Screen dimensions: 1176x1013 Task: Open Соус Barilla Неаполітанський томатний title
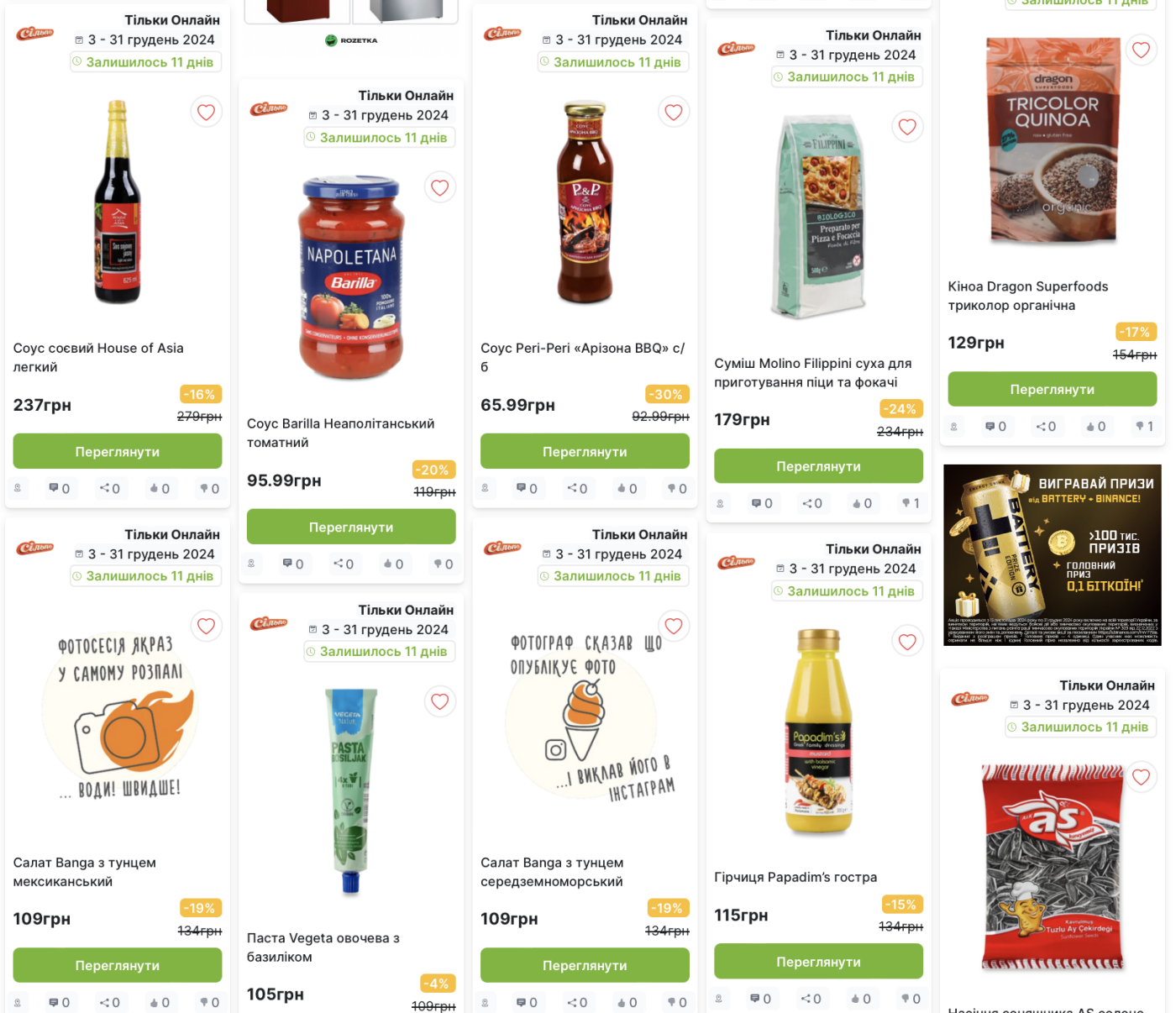coord(340,433)
